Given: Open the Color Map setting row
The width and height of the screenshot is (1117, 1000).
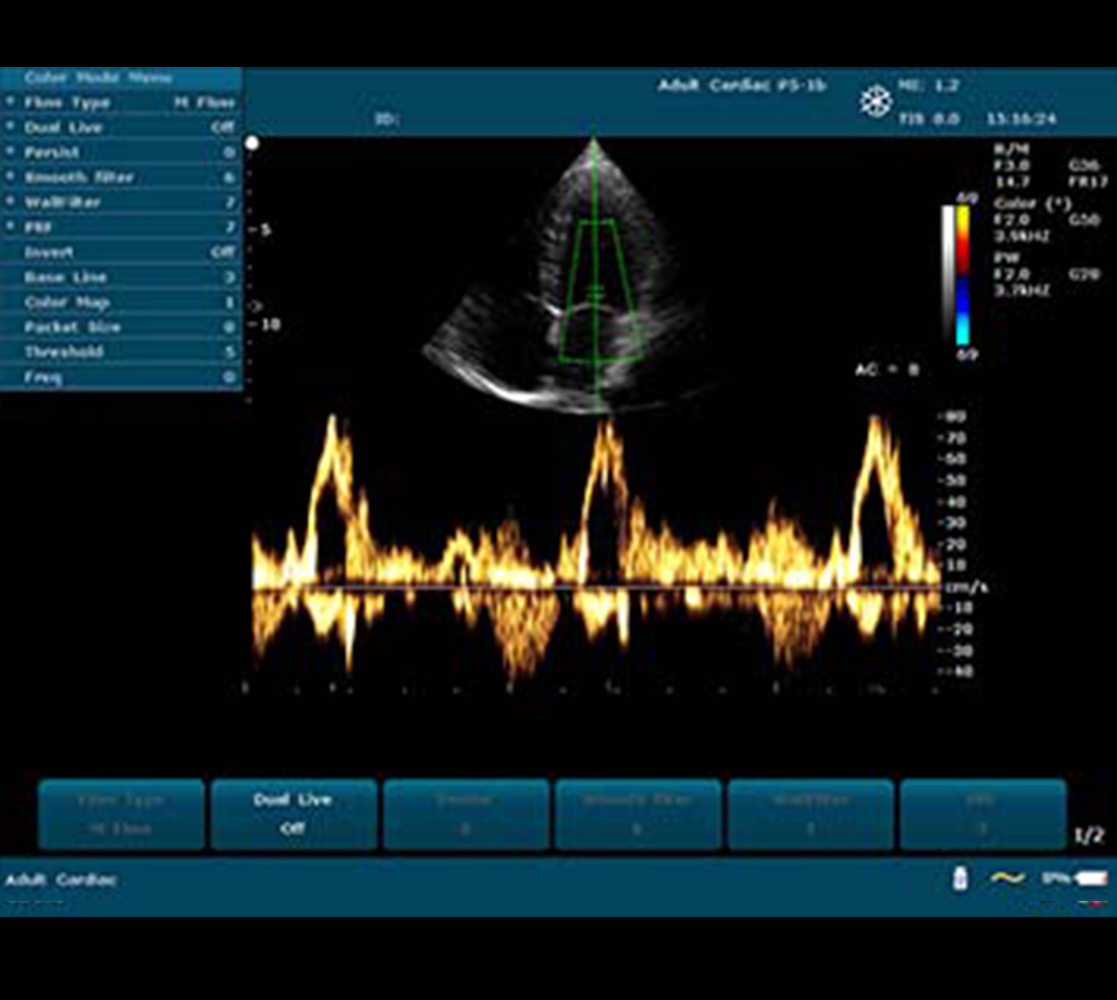Looking at the screenshot, I should [x=121, y=302].
